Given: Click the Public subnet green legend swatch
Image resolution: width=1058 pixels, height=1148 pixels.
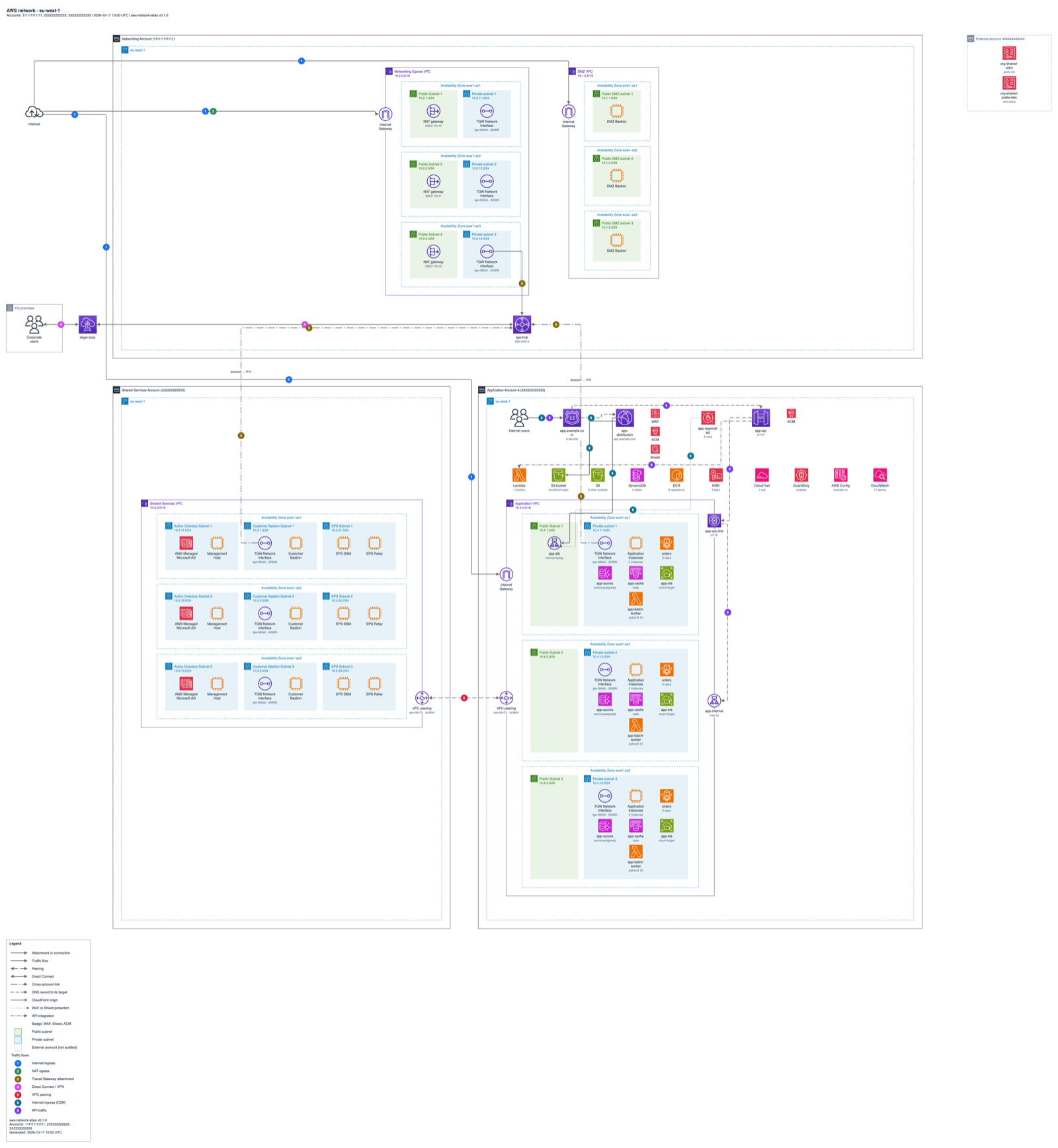Looking at the screenshot, I should coord(18,1032).
